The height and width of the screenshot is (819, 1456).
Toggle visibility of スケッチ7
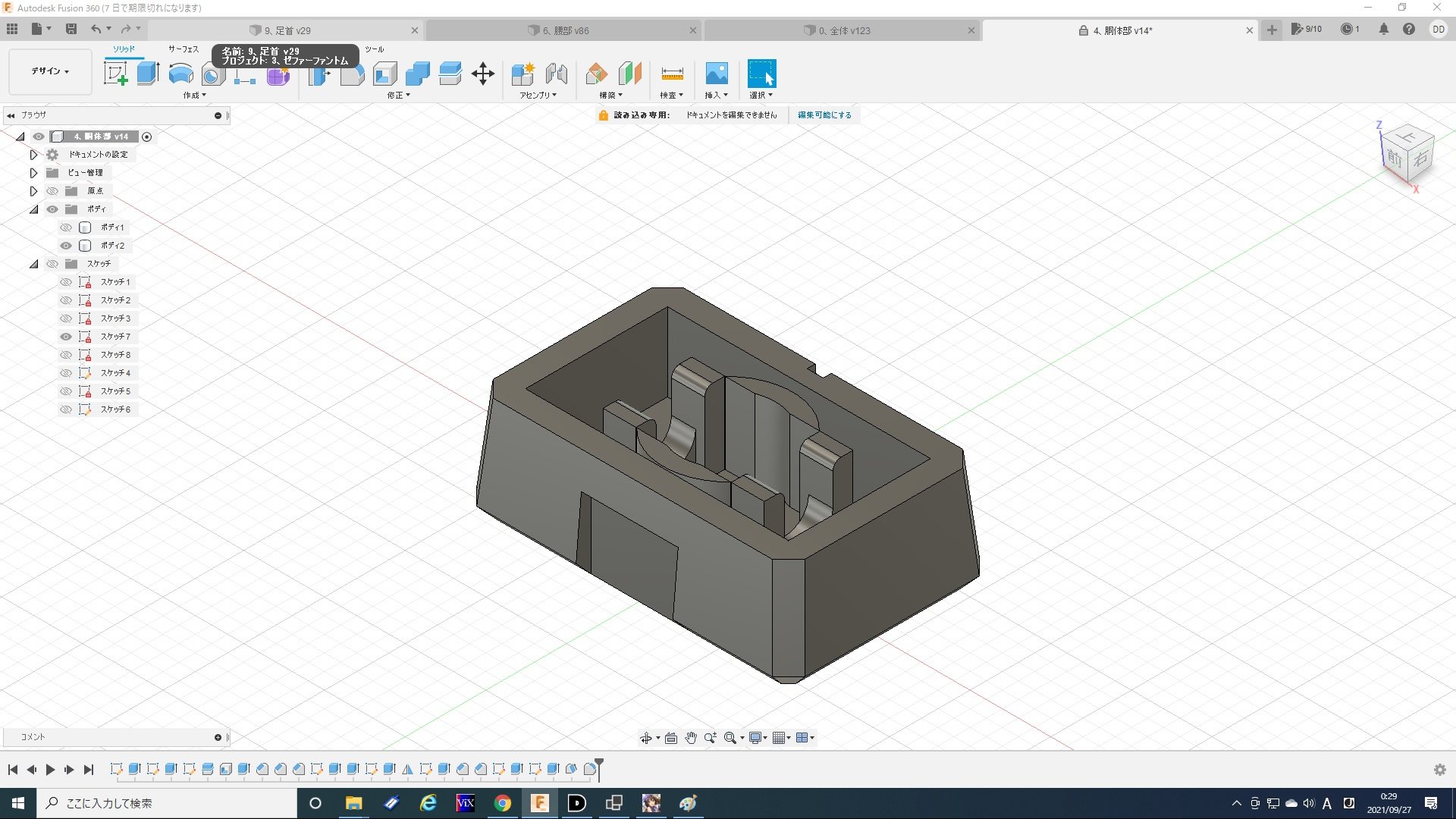tap(66, 337)
